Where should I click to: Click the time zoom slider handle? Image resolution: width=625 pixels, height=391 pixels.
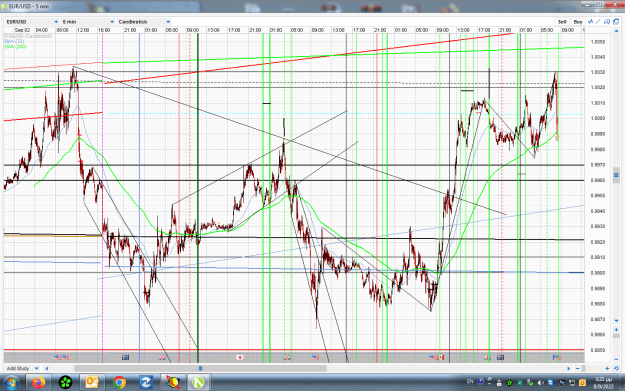click(583, 368)
